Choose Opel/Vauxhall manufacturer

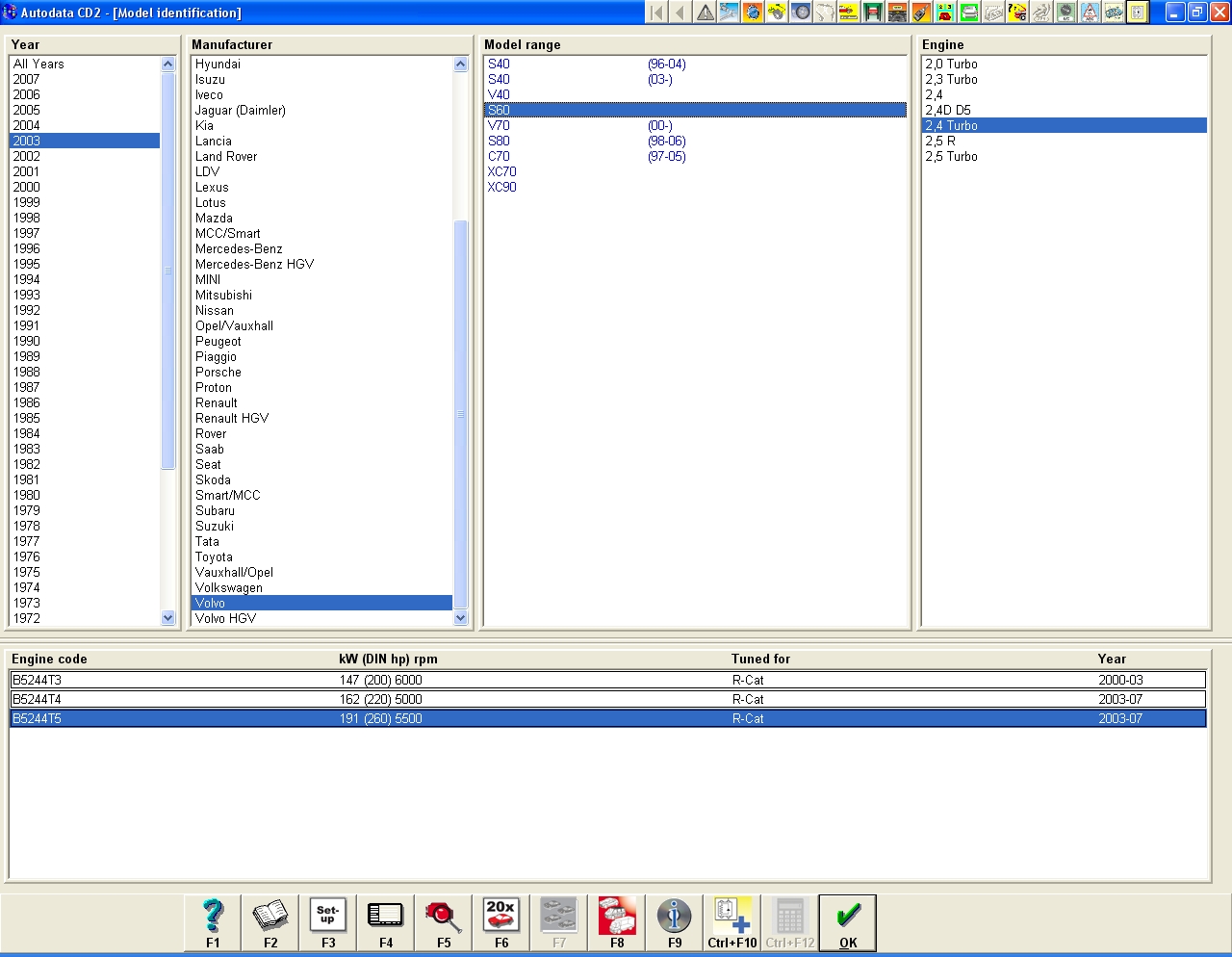coord(321,325)
